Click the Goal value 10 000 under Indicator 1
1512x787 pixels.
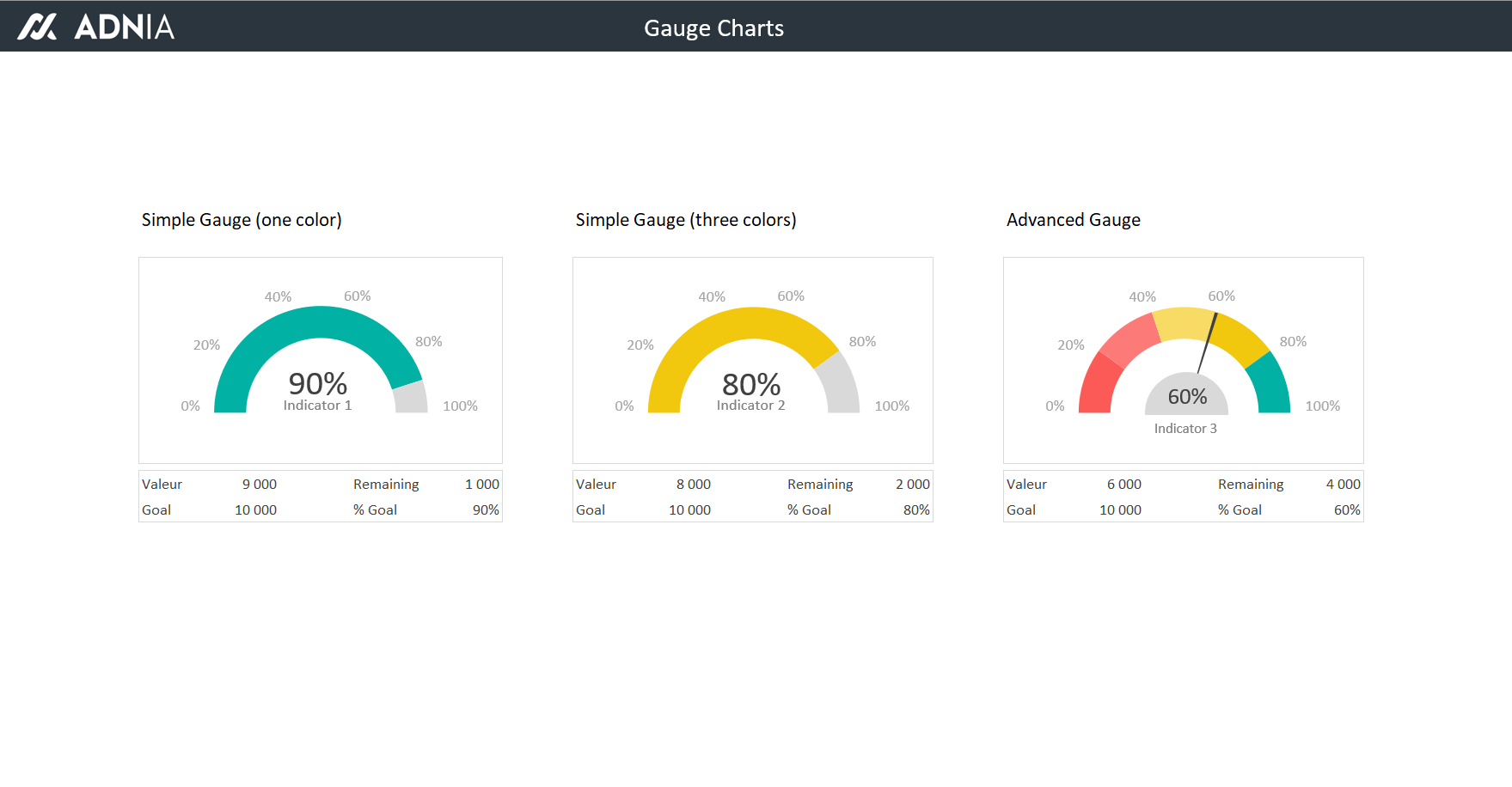coord(255,510)
